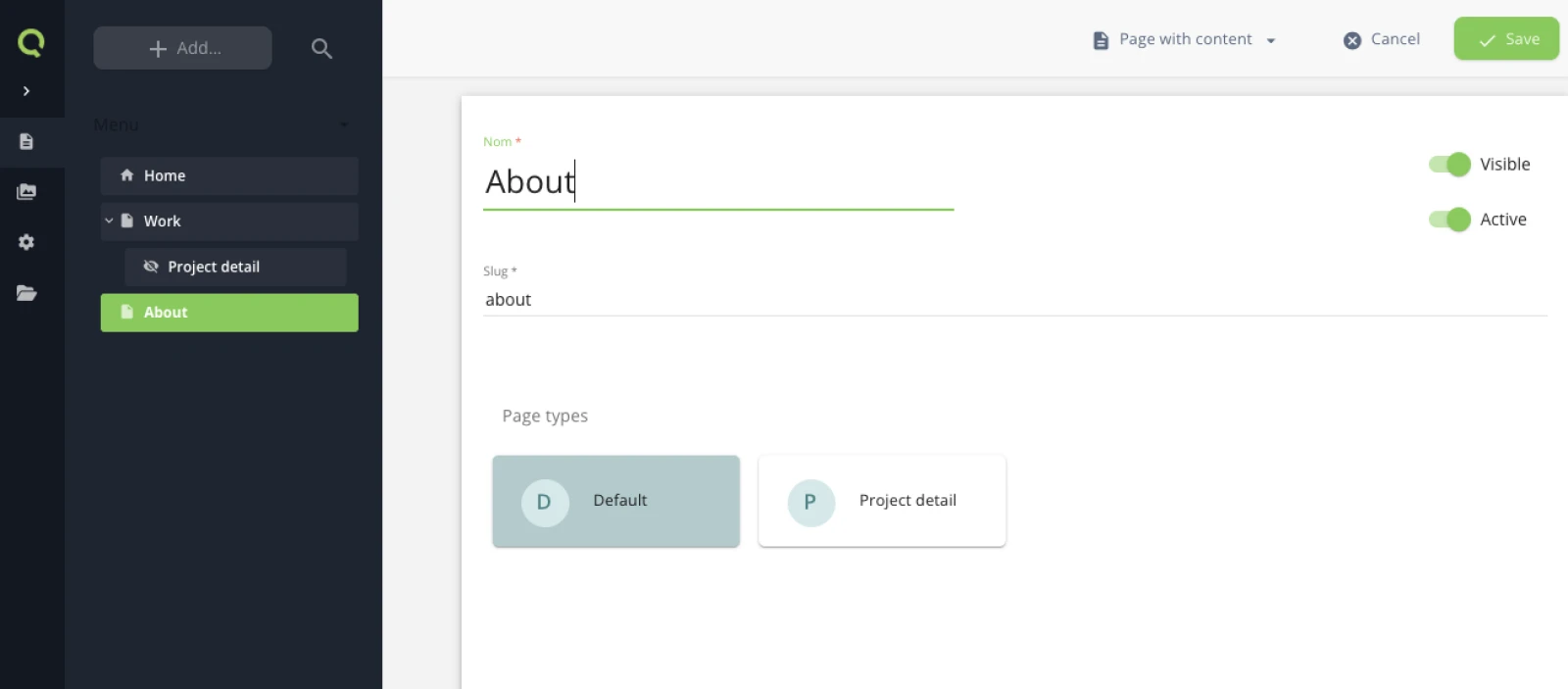Click the document icon beside Page with content

(1101, 40)
